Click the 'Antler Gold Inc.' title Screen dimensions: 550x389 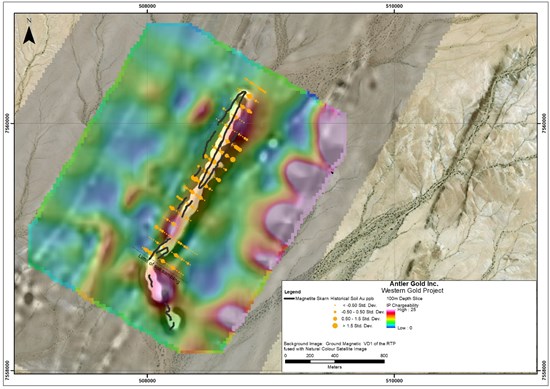[x=414, y=284]
